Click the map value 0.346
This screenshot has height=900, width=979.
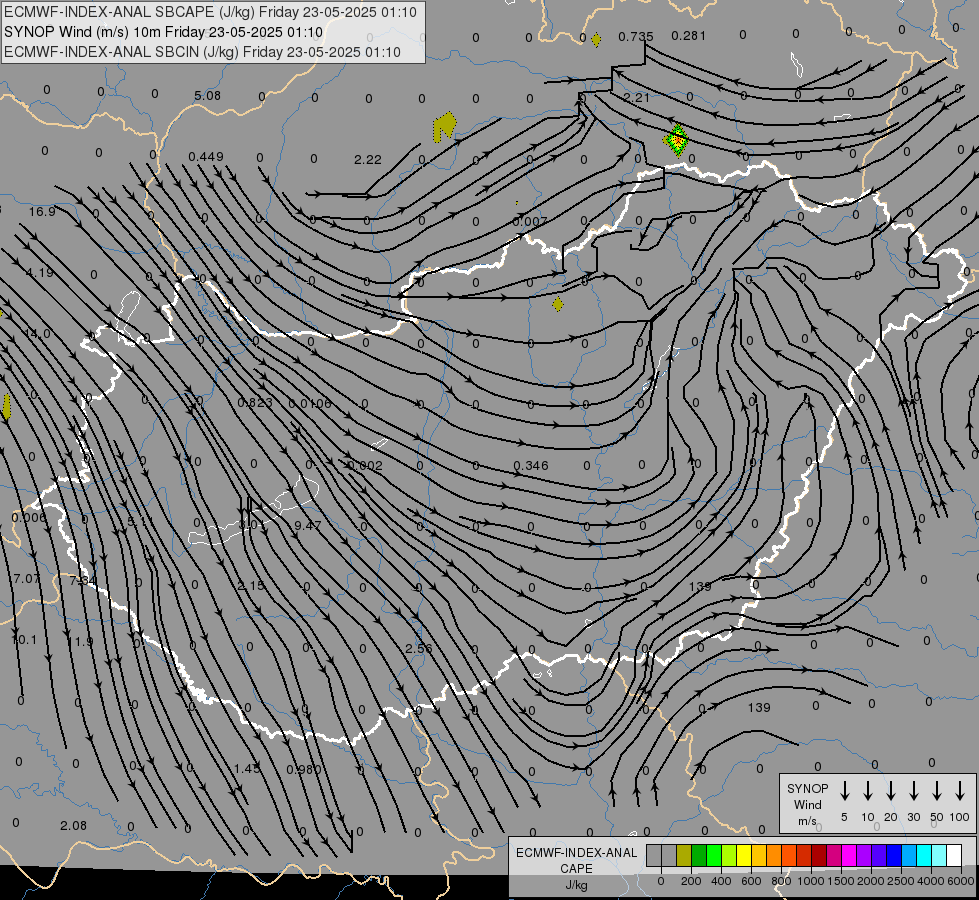[531, 465]
